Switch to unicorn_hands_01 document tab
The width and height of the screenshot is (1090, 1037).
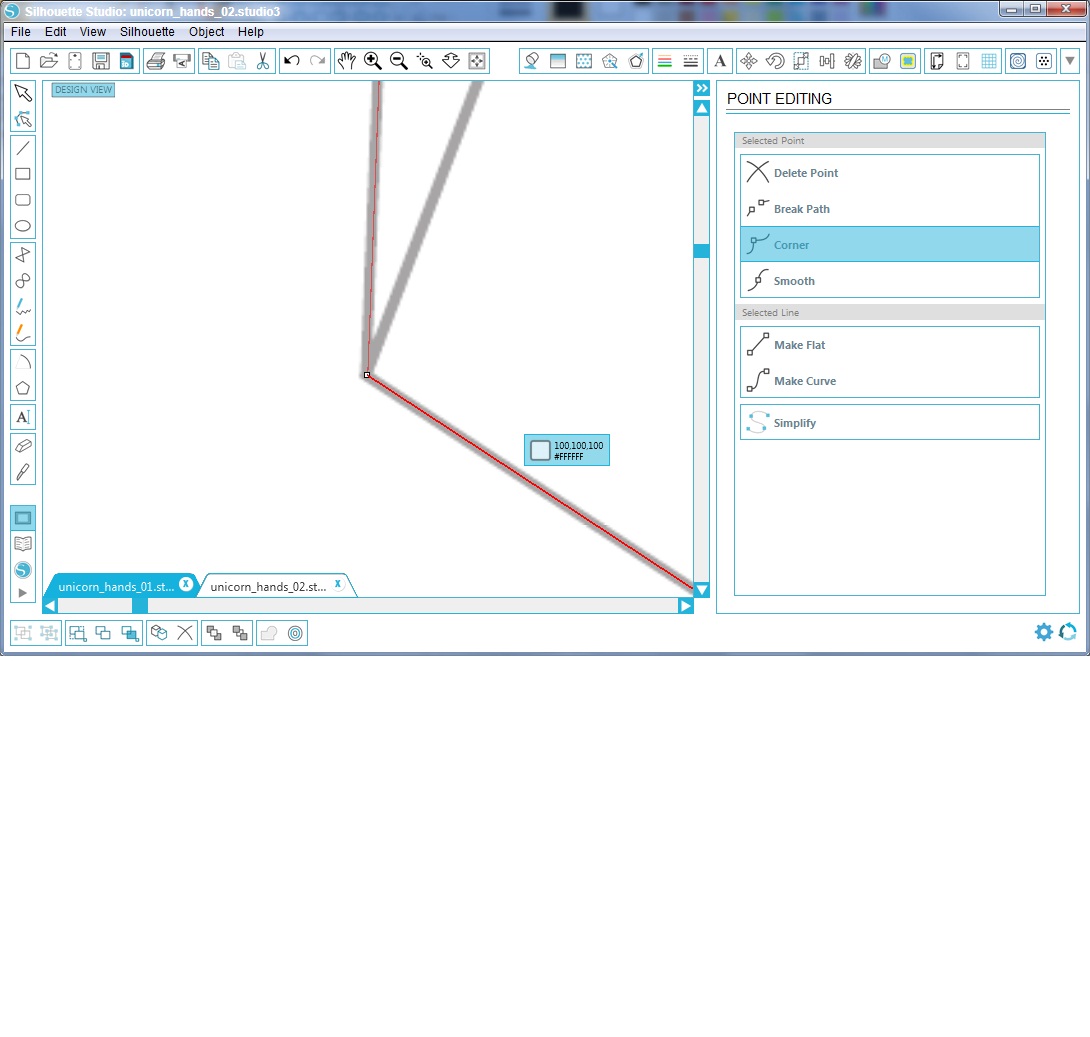(x=116, y=587)
